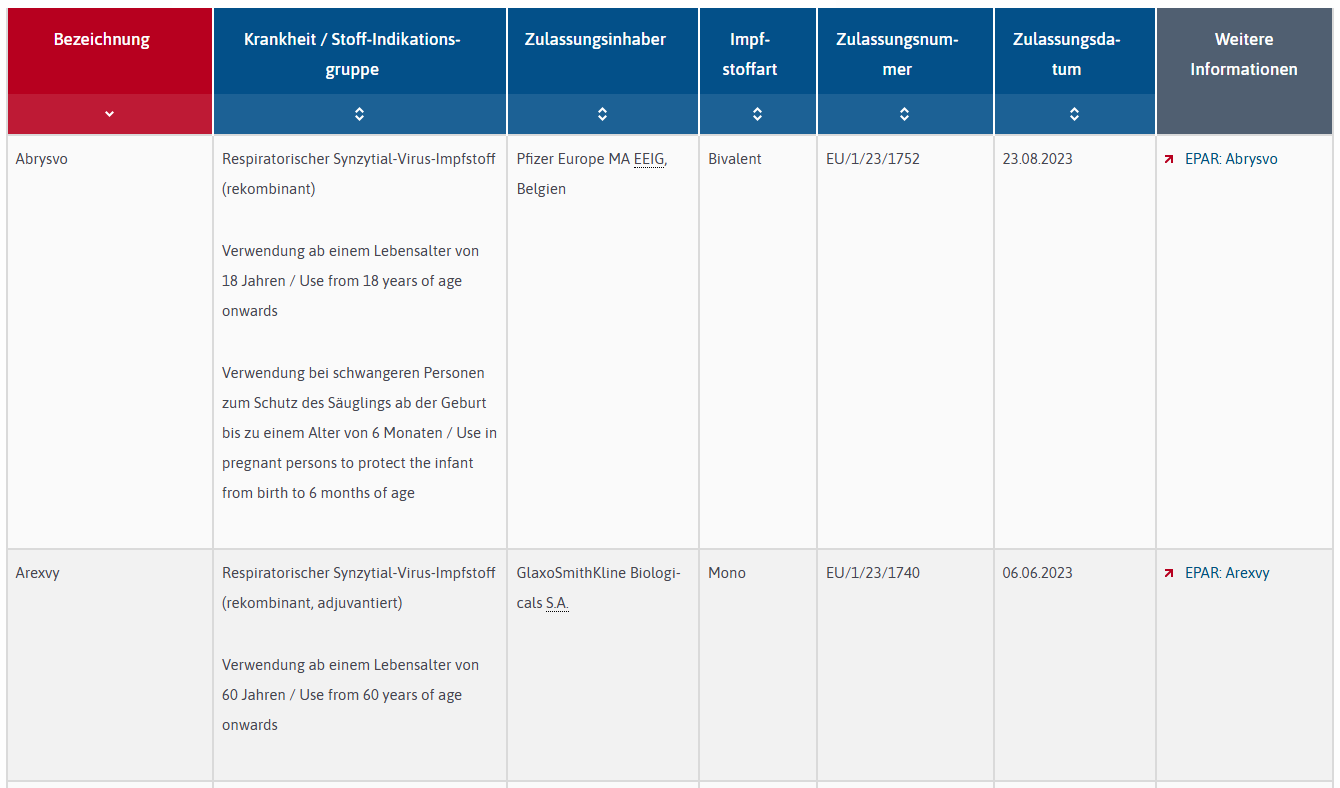Click the Arexvy name cell
The image size is (1340, 788).
38,573
